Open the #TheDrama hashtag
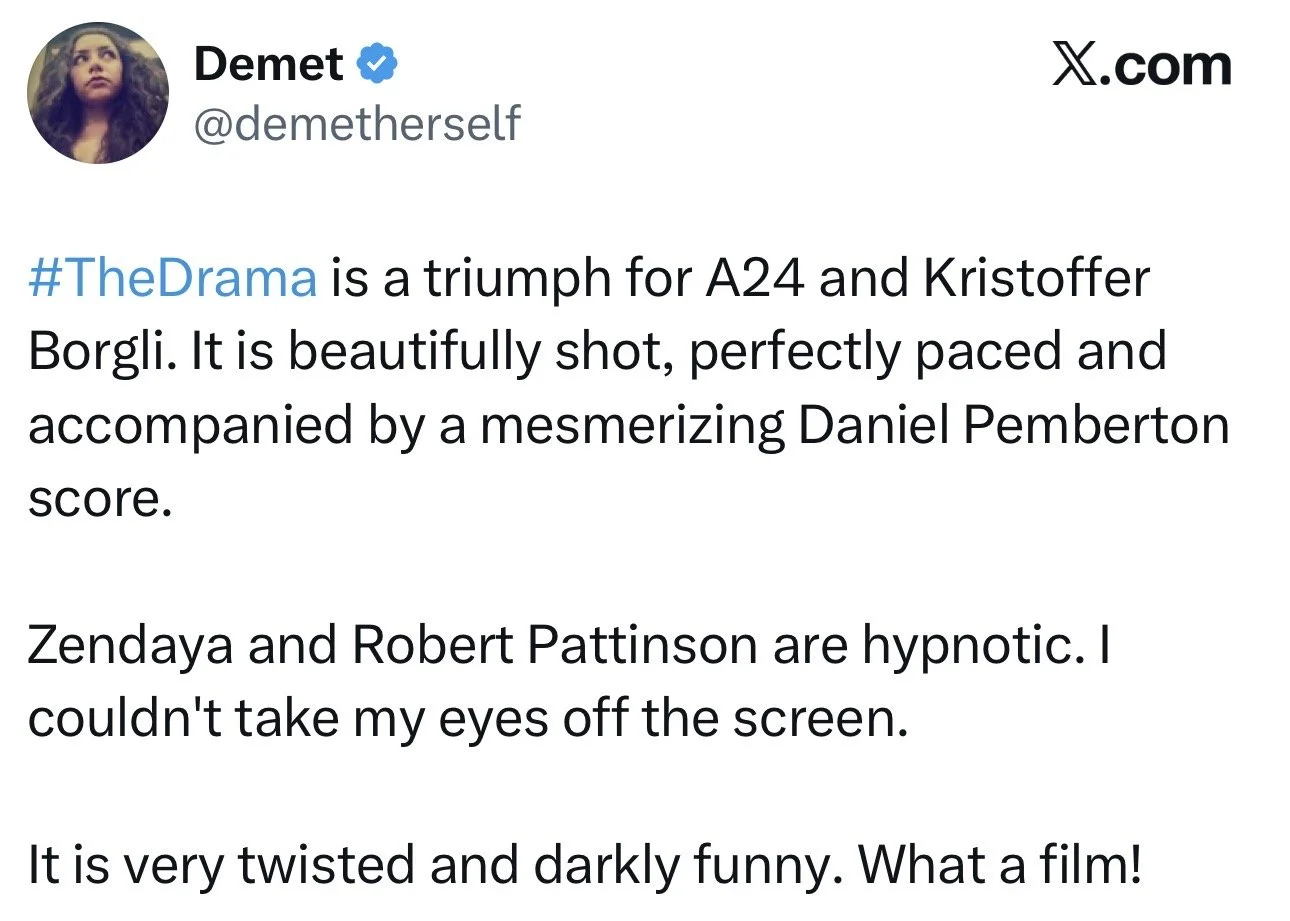The height and width of the screenshot is (921, 1290). click(172, 279)
